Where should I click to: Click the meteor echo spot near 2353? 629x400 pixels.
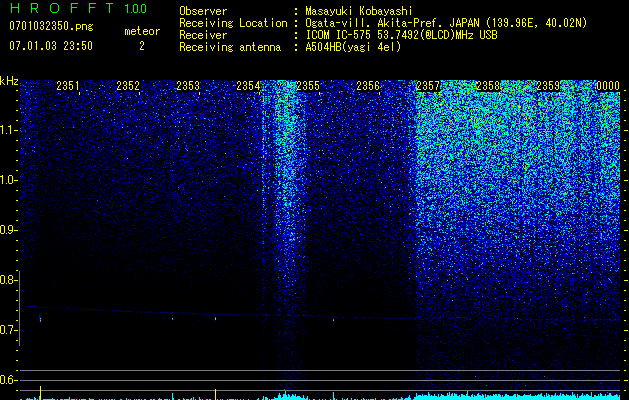(x=215, y=319)
